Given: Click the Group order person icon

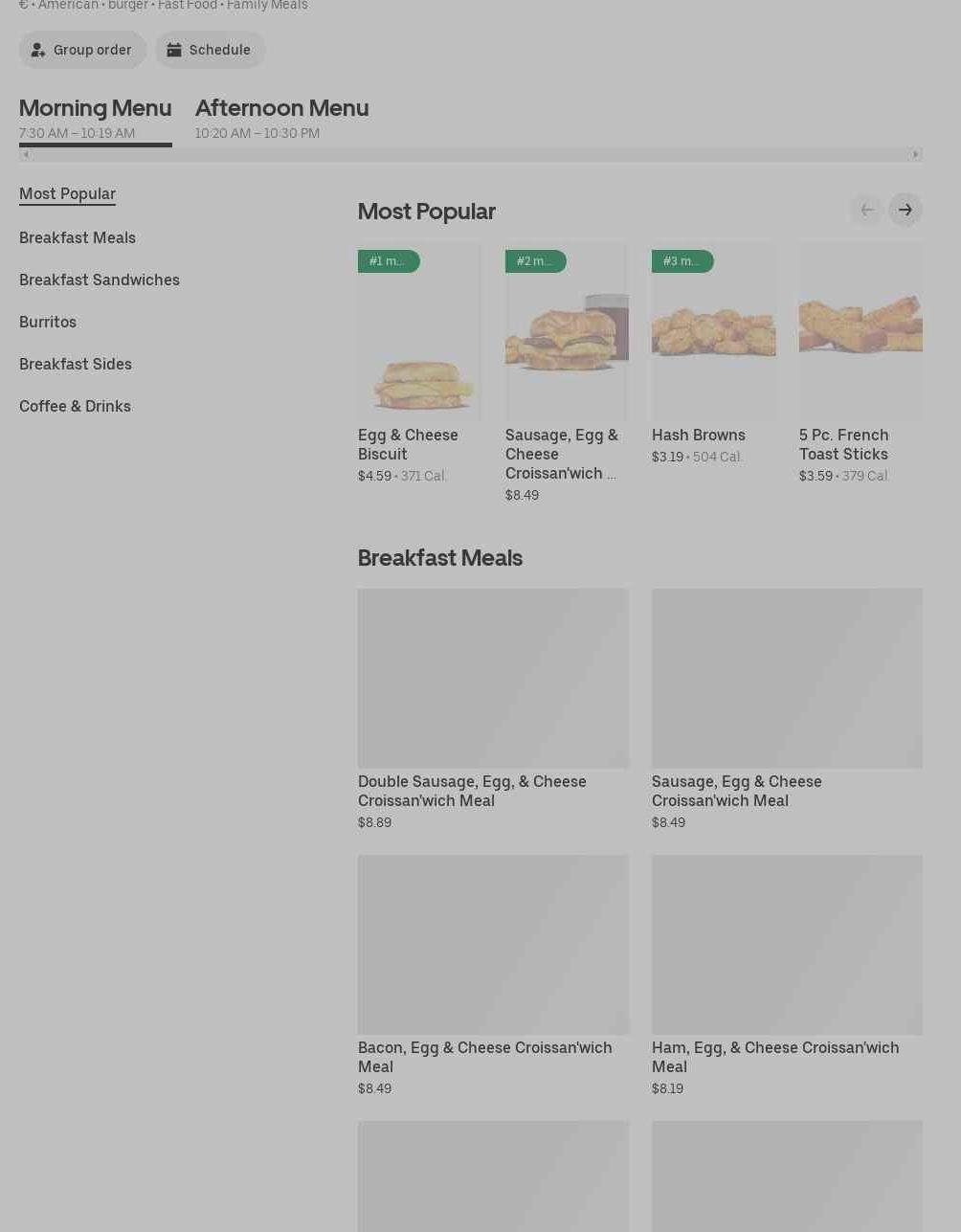Looking at the screenshot, I should [38, 50].
